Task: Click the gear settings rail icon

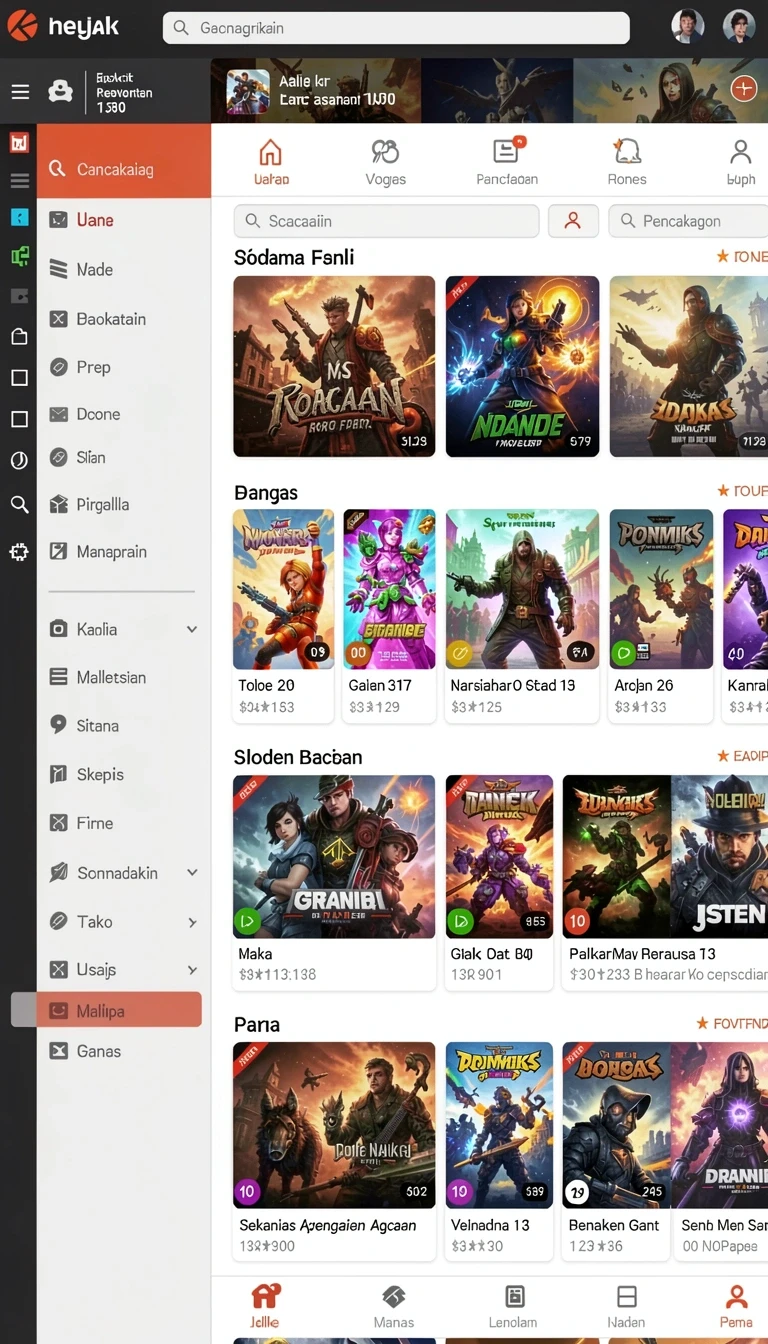Action: pos(19,551)
